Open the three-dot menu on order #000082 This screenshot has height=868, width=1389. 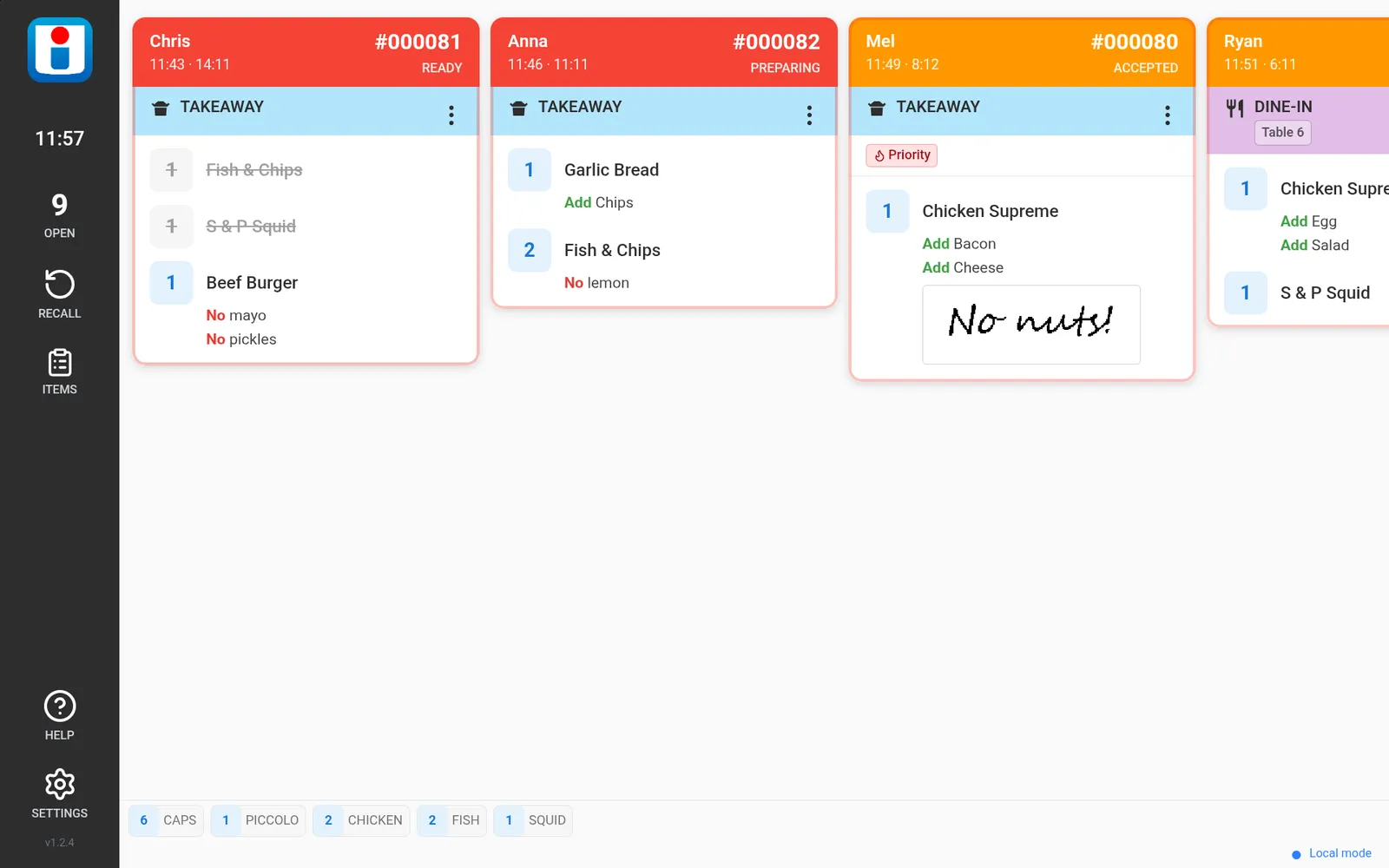click(809, 115)
